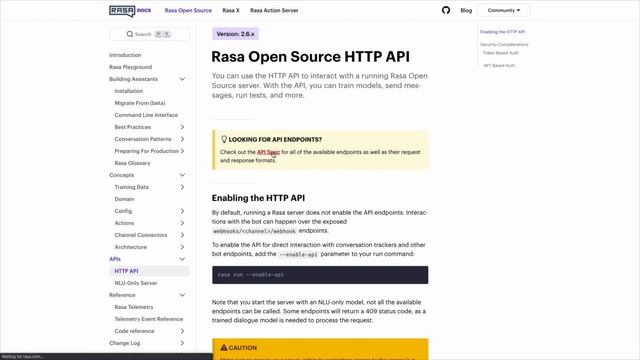The image size is (640, 360).
Task: Jump to Token Based Auth section
Action: 500,53
